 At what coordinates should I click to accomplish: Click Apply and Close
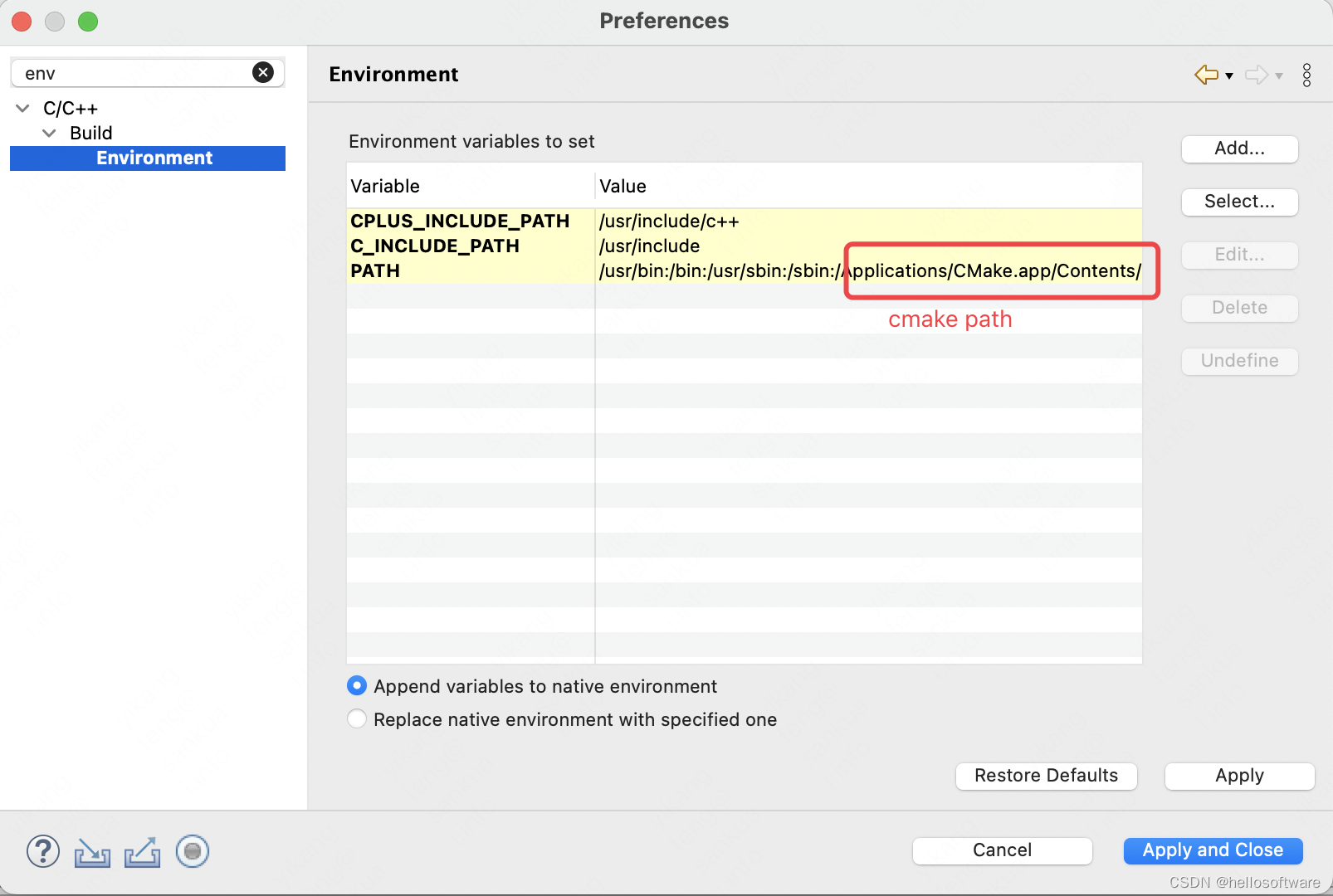pyautogui.click(x=1213, y=850)
